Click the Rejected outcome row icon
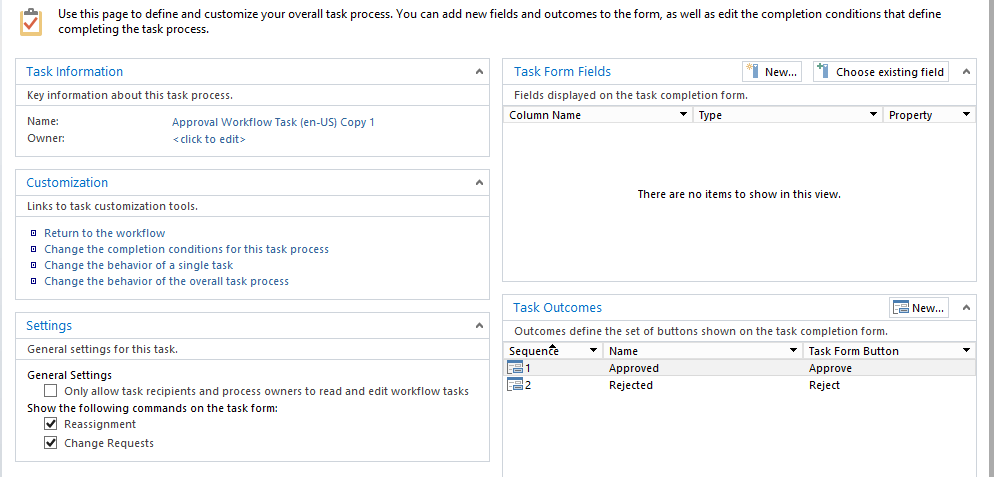This screenshot has height=477, width=994. coord(515,385)
